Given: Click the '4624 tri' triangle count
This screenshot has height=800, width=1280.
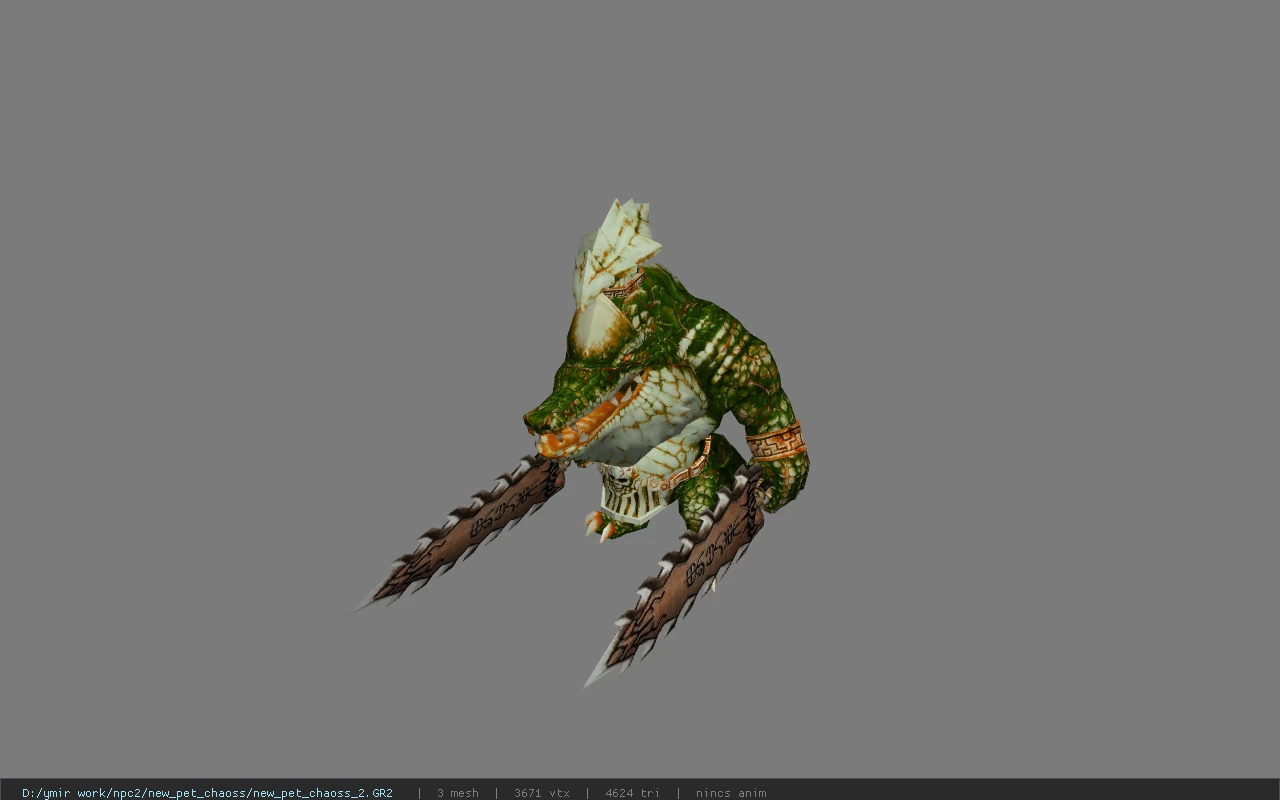Looking at the screenshot, I should [x=632, y=793].
